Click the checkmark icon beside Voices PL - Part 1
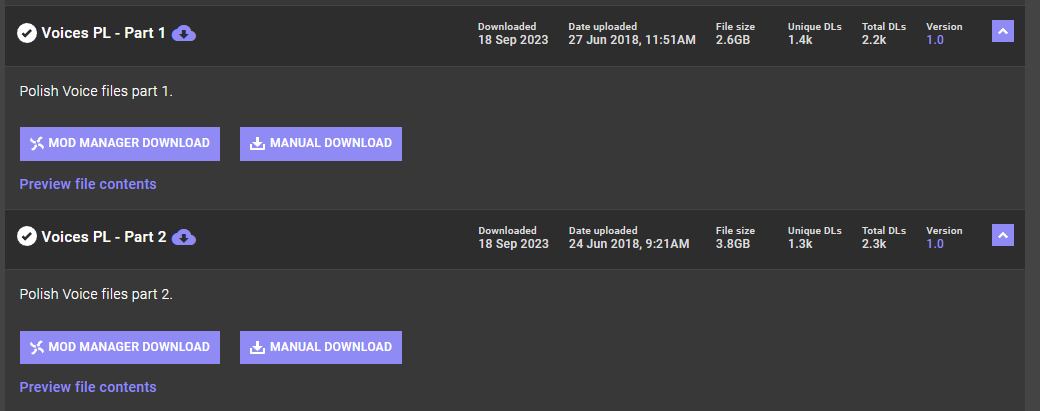Viewport: 1040px width, 411px height. pos(27,32)
